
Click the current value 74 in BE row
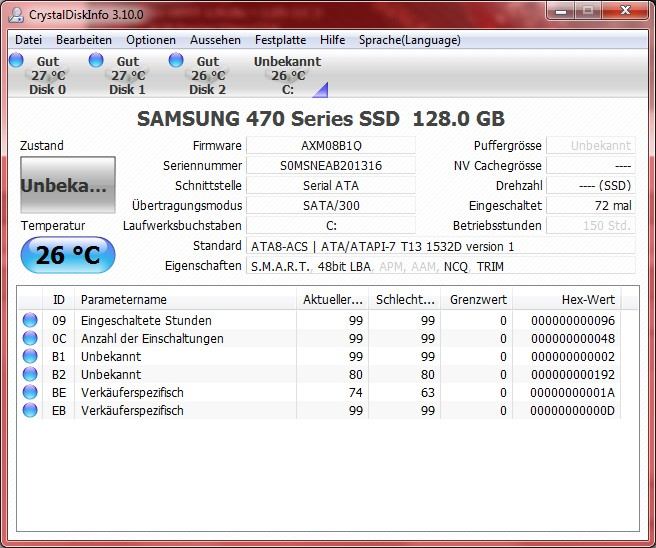coord(356,392)
